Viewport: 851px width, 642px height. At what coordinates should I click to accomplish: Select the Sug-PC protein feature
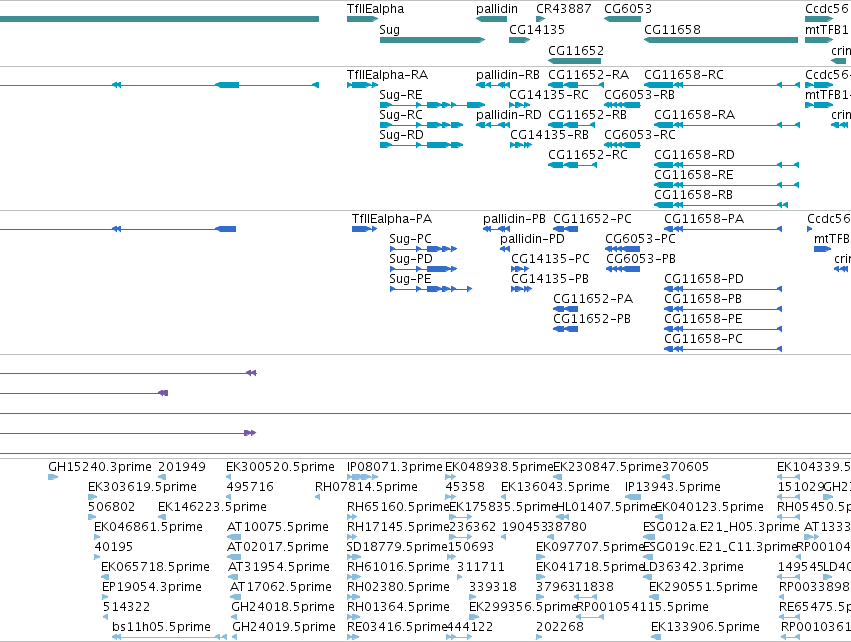(423, 249)
